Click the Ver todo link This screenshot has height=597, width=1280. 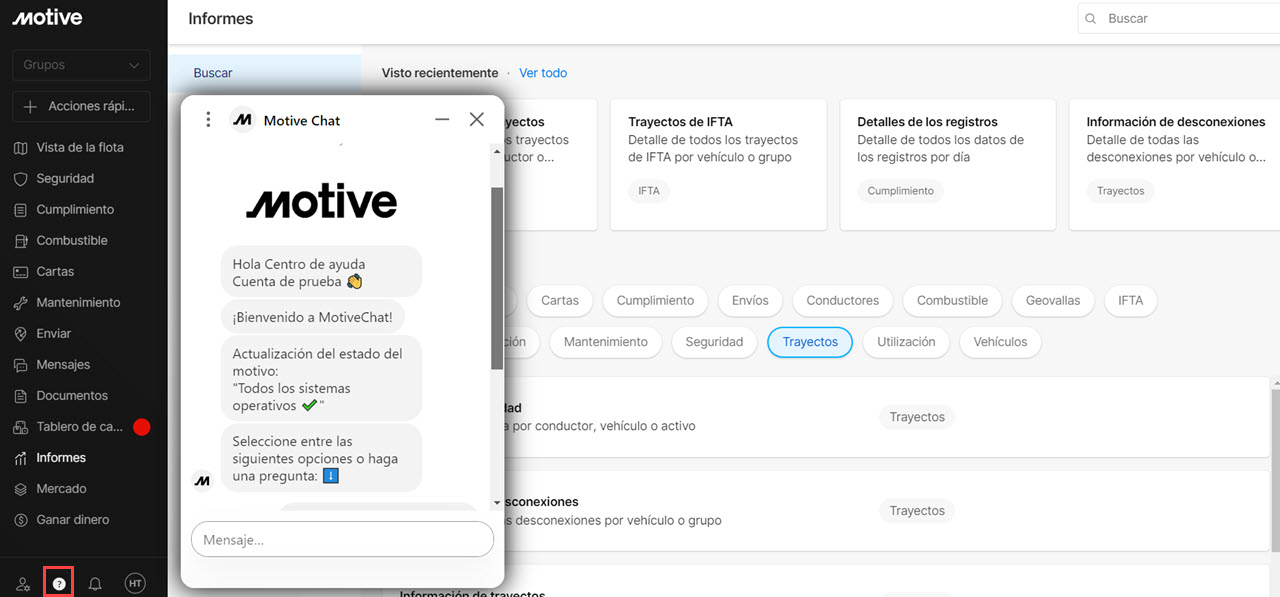pyautogui.click(x=543, y=73)
